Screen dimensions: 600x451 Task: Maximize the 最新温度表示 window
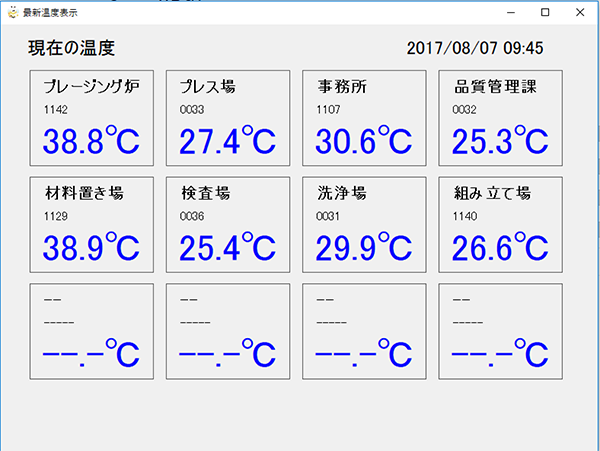coord(545,12)
